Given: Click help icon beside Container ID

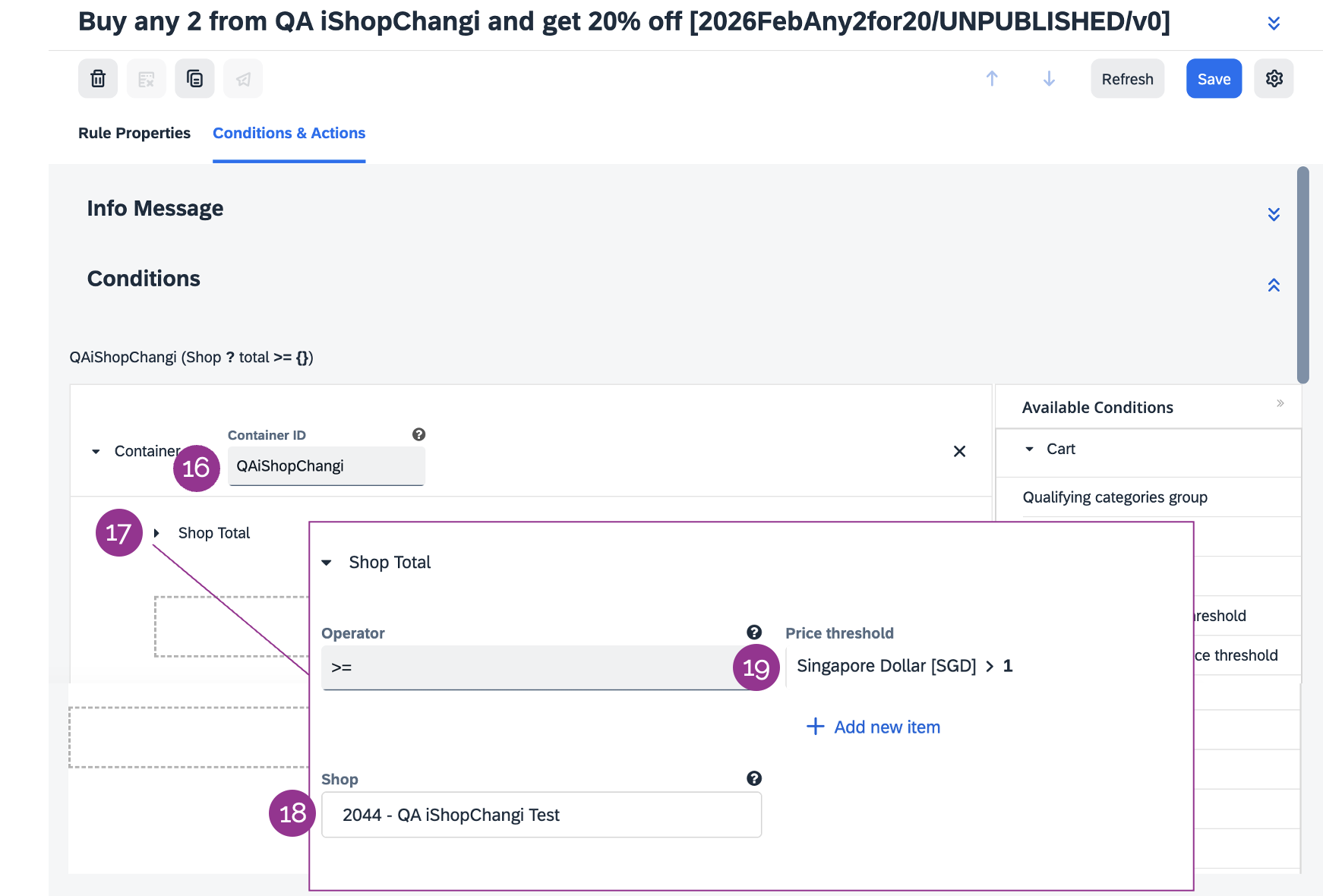Looking at the screenshot, I should [418, 434].
